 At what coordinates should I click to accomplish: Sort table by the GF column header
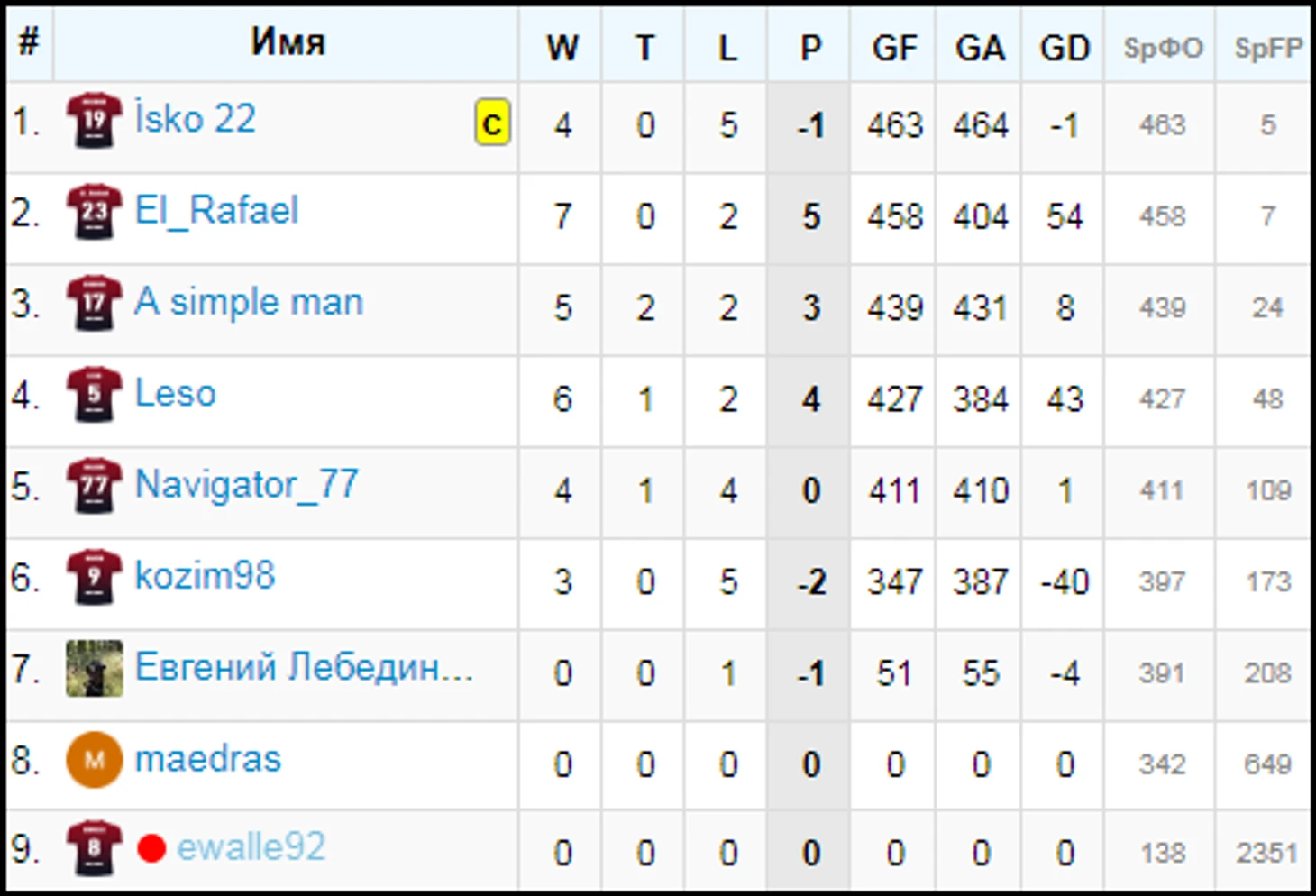[x=893, y=47]
